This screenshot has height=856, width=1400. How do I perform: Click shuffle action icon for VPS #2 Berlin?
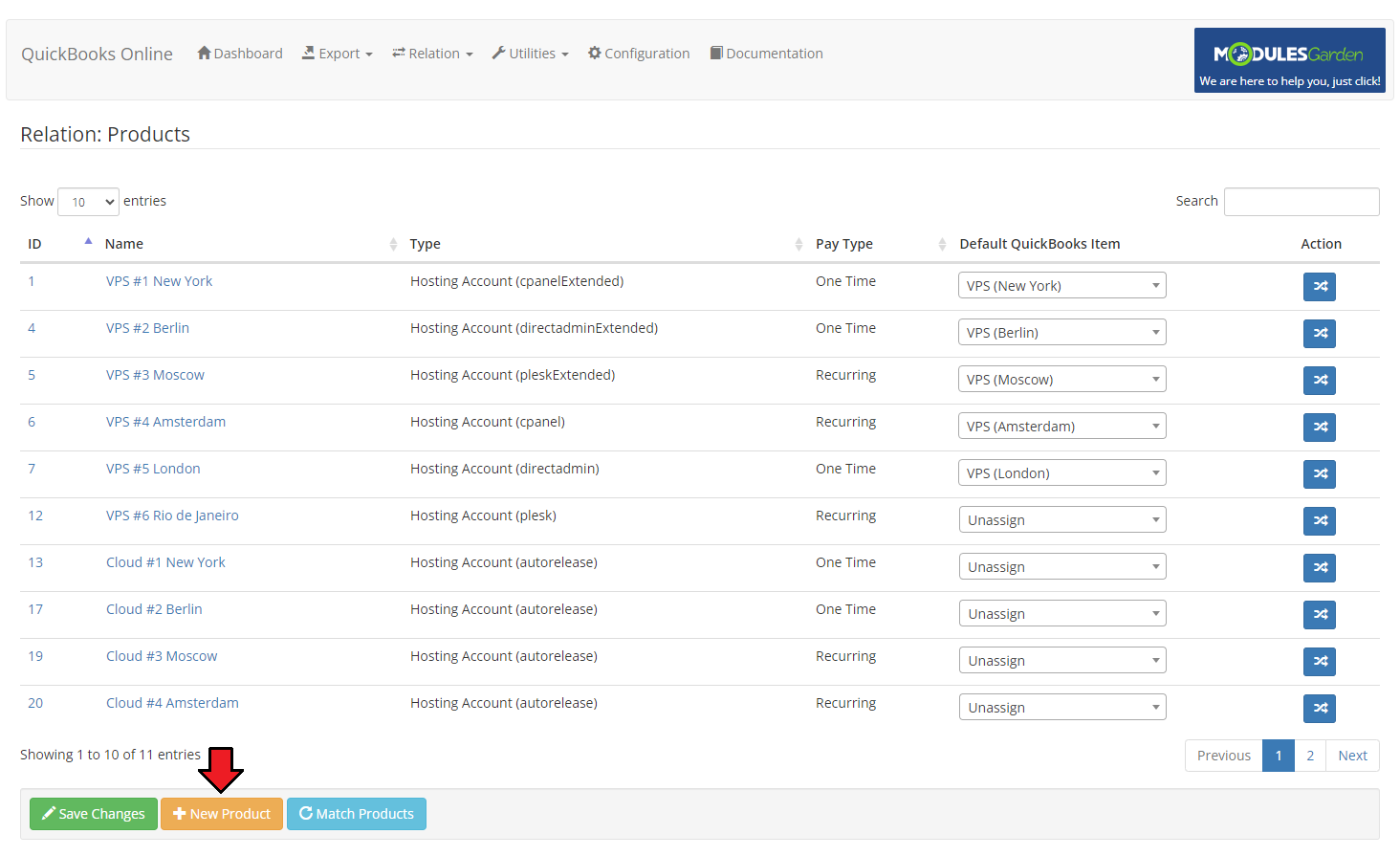[1319, 333]
